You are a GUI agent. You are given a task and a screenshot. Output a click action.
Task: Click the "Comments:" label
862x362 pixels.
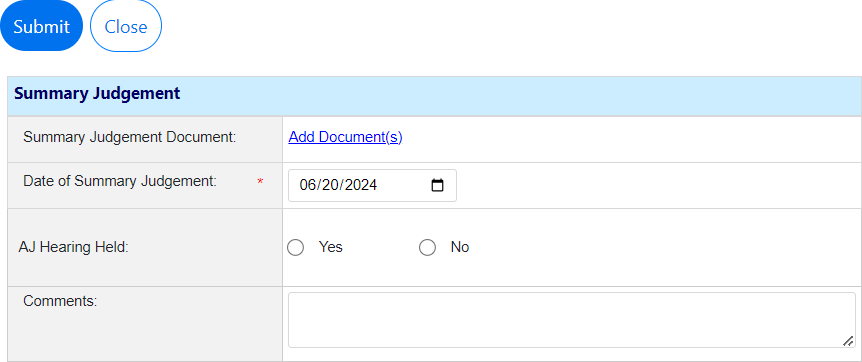point(60,301)
